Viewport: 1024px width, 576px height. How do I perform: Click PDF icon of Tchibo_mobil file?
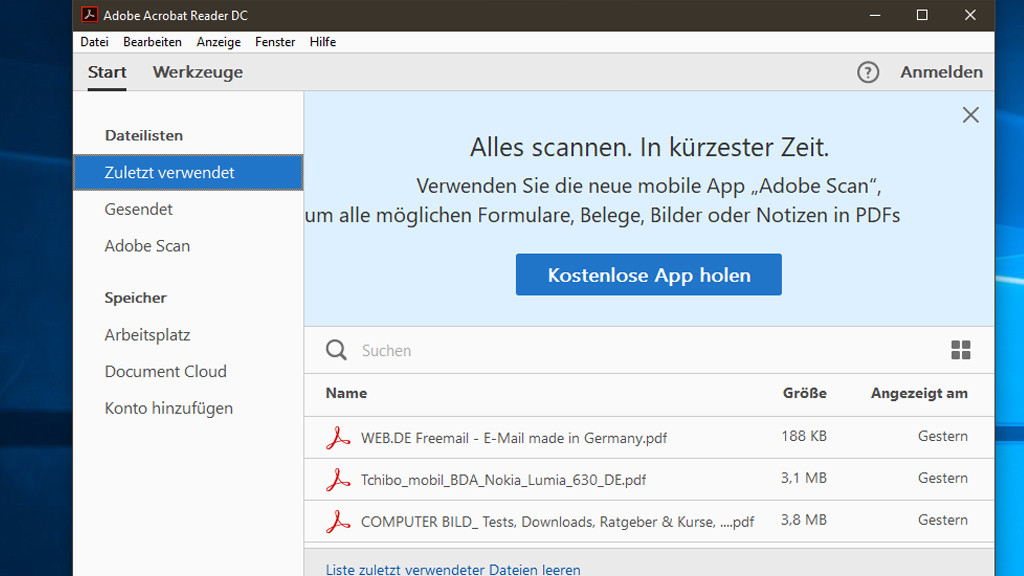[338, 479]
